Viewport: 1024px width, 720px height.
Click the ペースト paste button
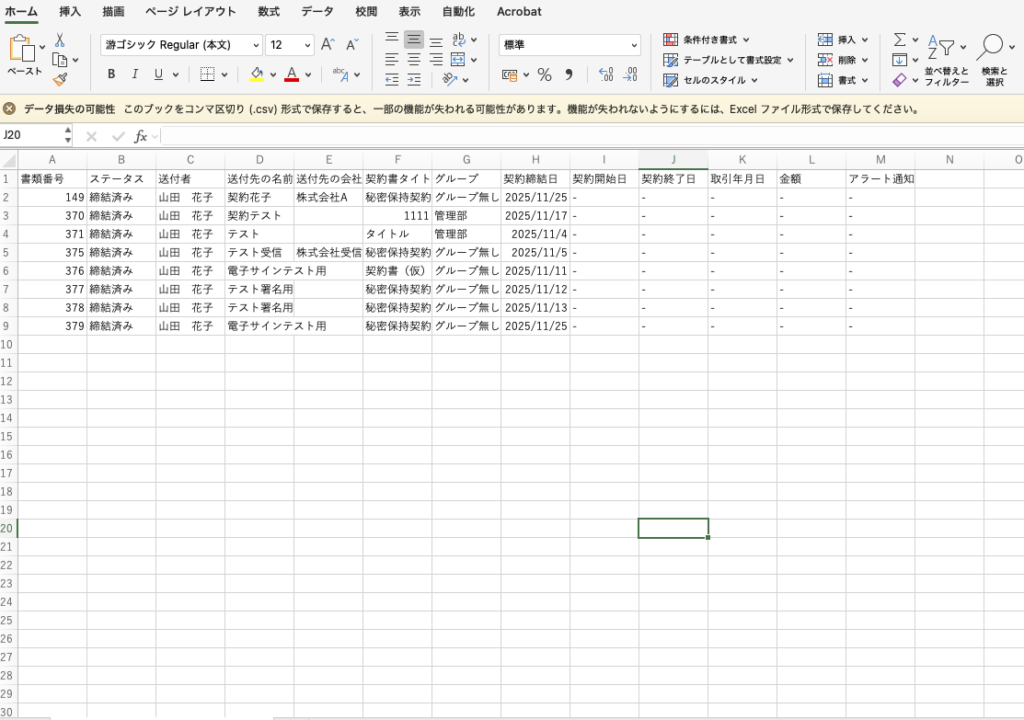[24, 56]
